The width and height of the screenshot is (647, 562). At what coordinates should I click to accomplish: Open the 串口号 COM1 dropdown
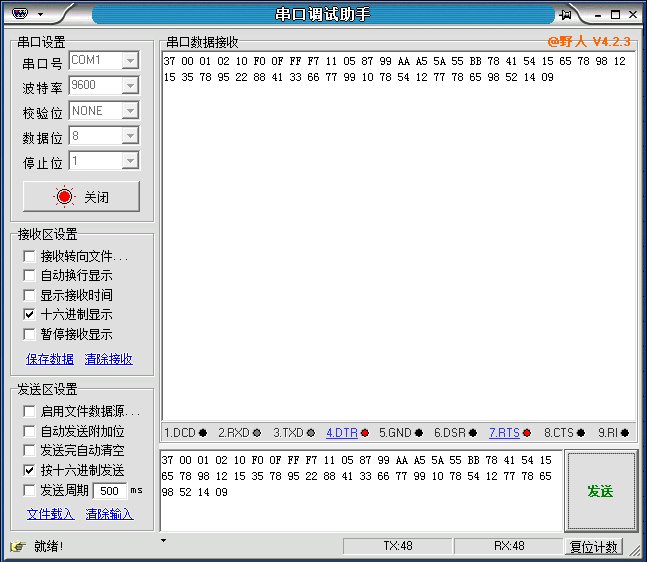click(x=130, y=61)
